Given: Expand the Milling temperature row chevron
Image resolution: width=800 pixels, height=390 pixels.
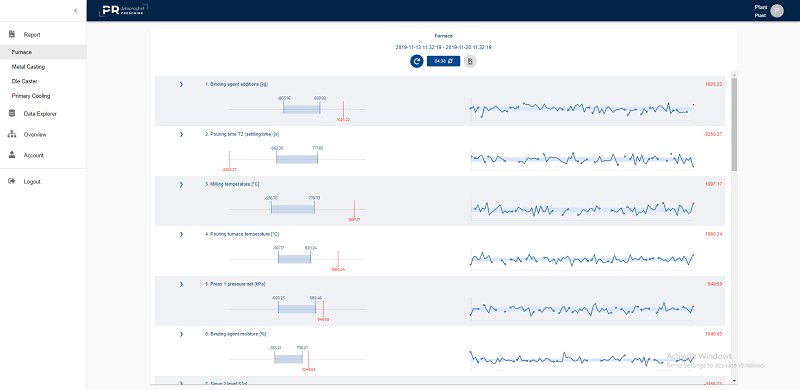Looking at the screenshot, I should [181, 184].
